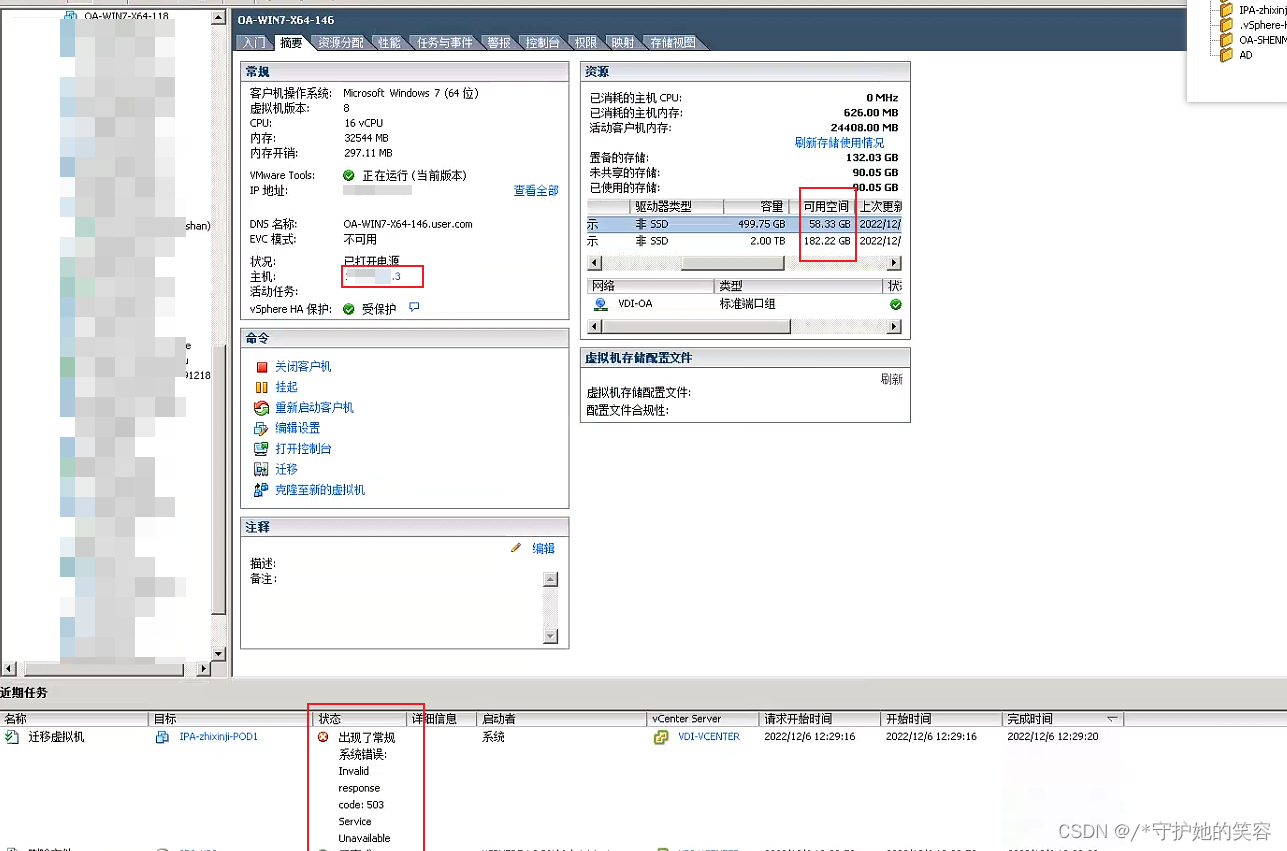The height and width of the screenshot is (851, 1287).
Task: Click the Restart Guest (重新启动客户机) icon
Action: point(262,408)
